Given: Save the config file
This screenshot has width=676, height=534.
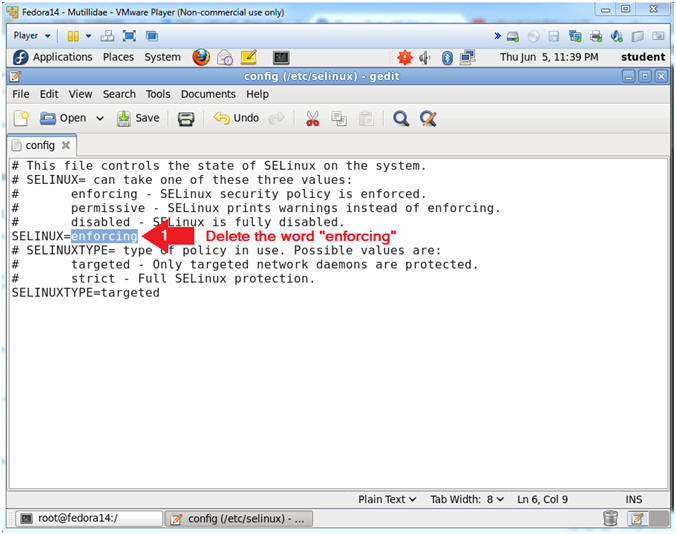Looking at the screenshot, I should 138,118.
